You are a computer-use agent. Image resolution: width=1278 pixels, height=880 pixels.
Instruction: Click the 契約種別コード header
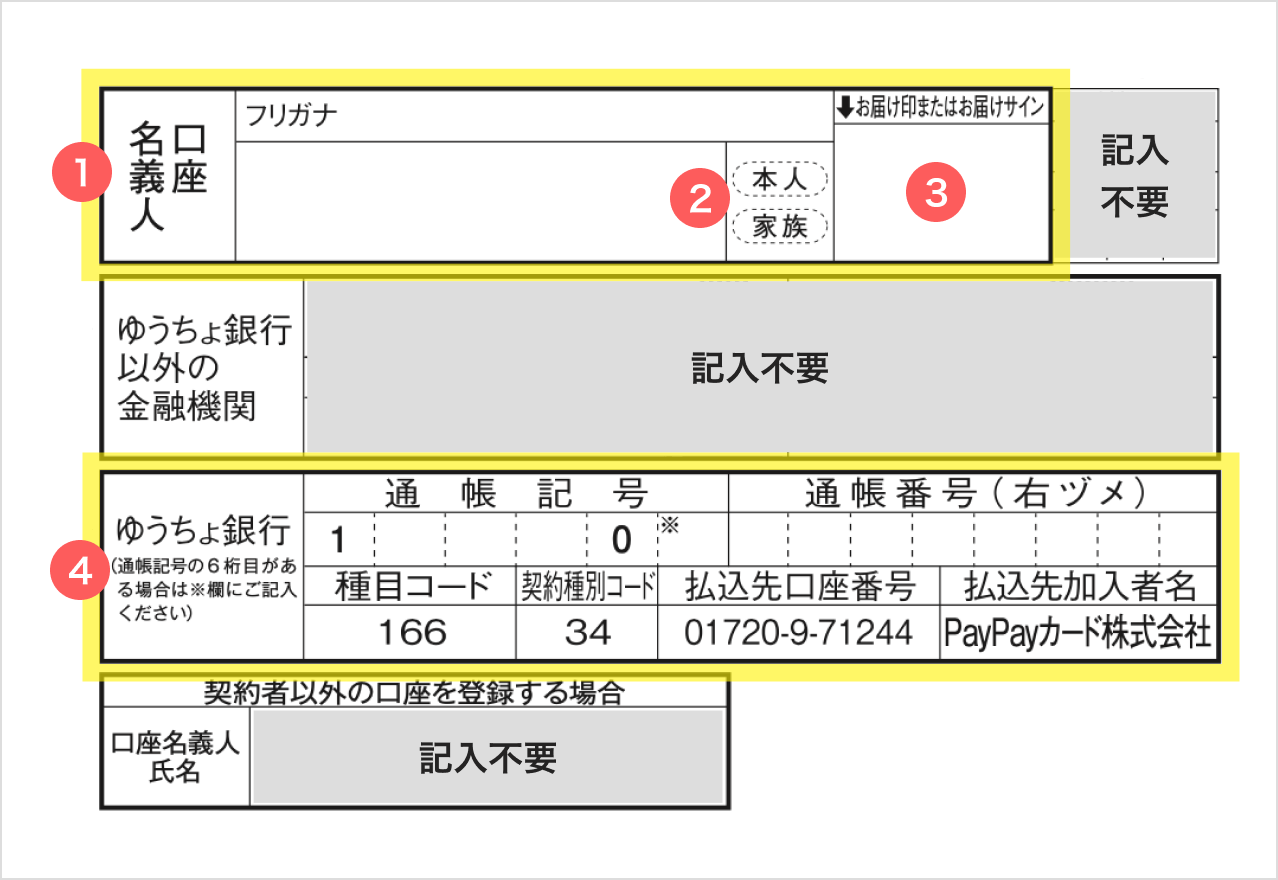pyautogui.click(x=587, y=587)
